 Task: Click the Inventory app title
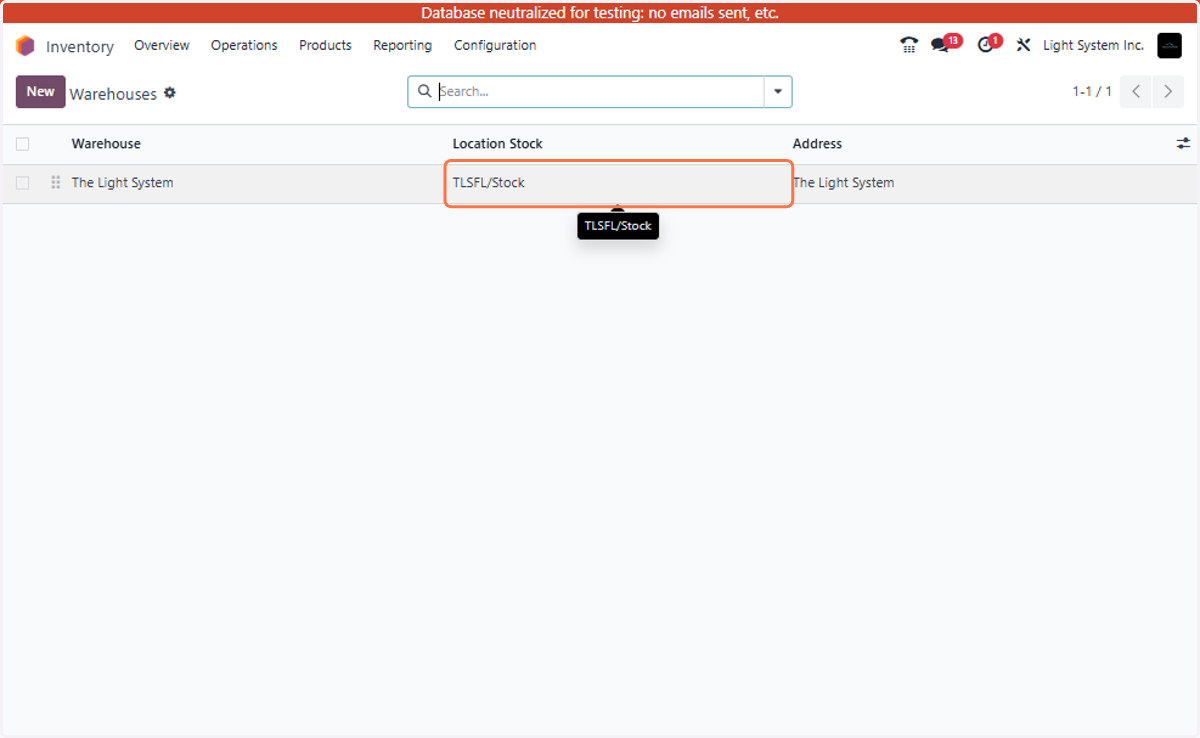pyautogui.click(x=80, y=47)
